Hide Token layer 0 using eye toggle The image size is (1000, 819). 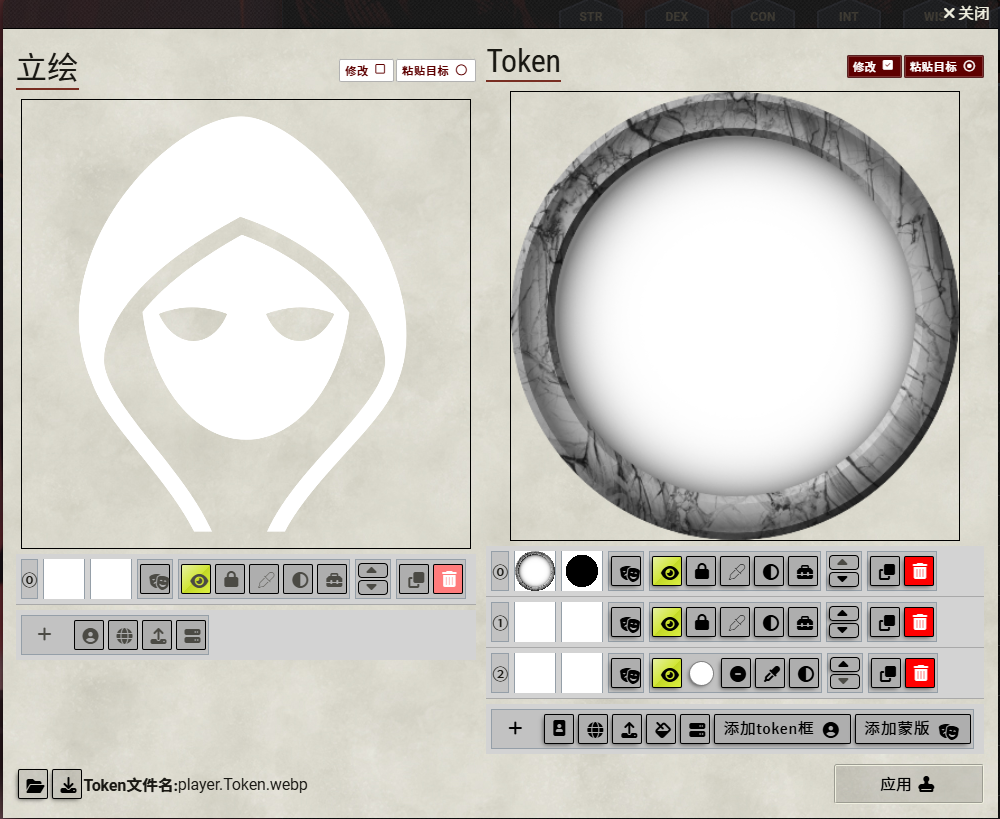pos(668,572)
